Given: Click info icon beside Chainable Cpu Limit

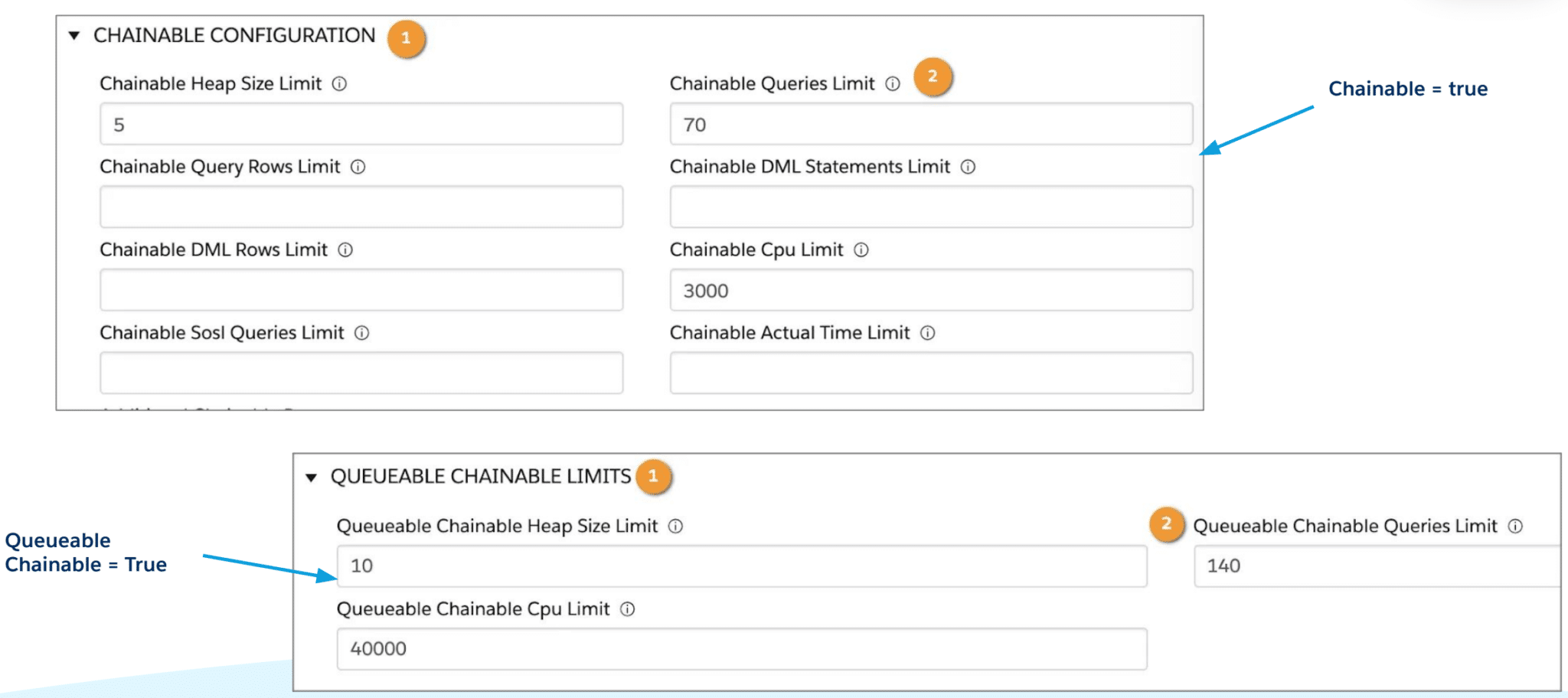Looking at the screenshot, I should 861,250.
